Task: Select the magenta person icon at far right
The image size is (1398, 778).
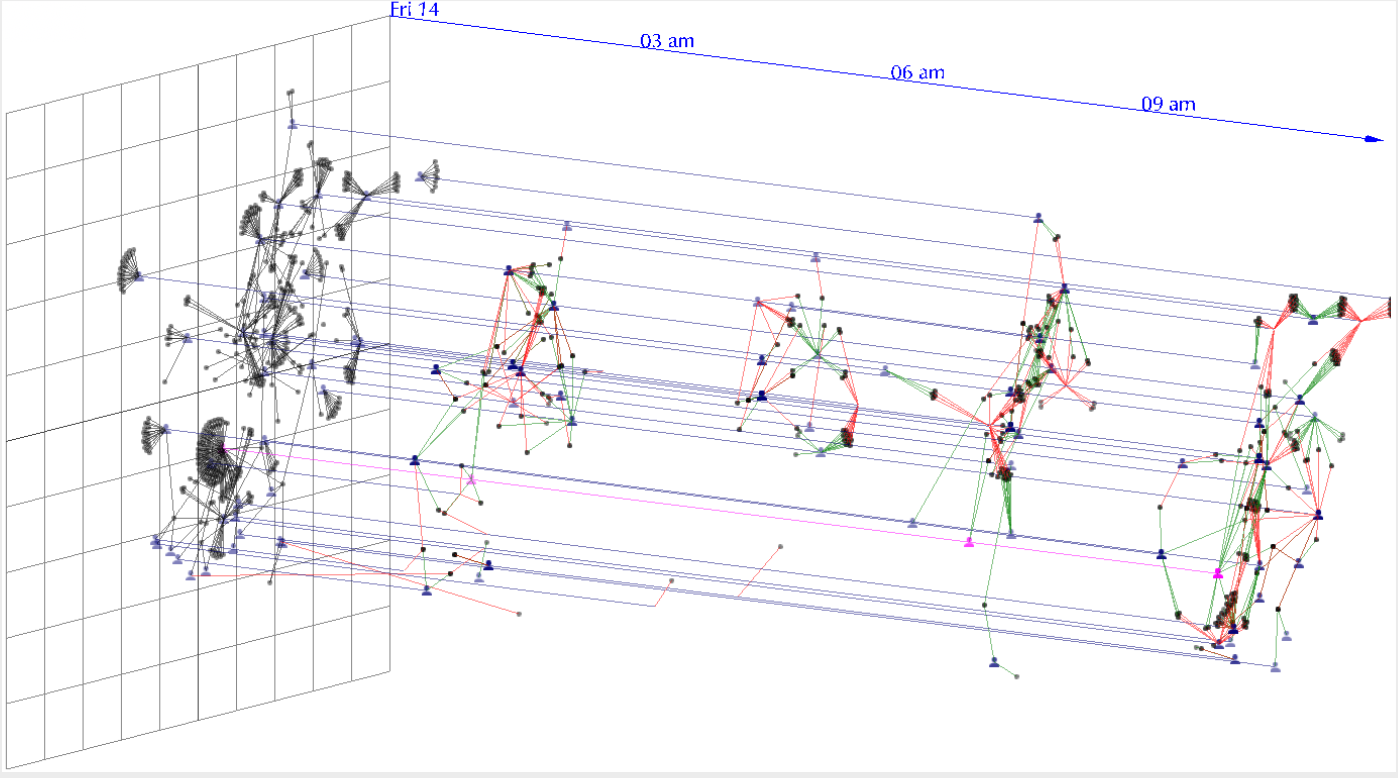Action: [x=1218, y=573]
